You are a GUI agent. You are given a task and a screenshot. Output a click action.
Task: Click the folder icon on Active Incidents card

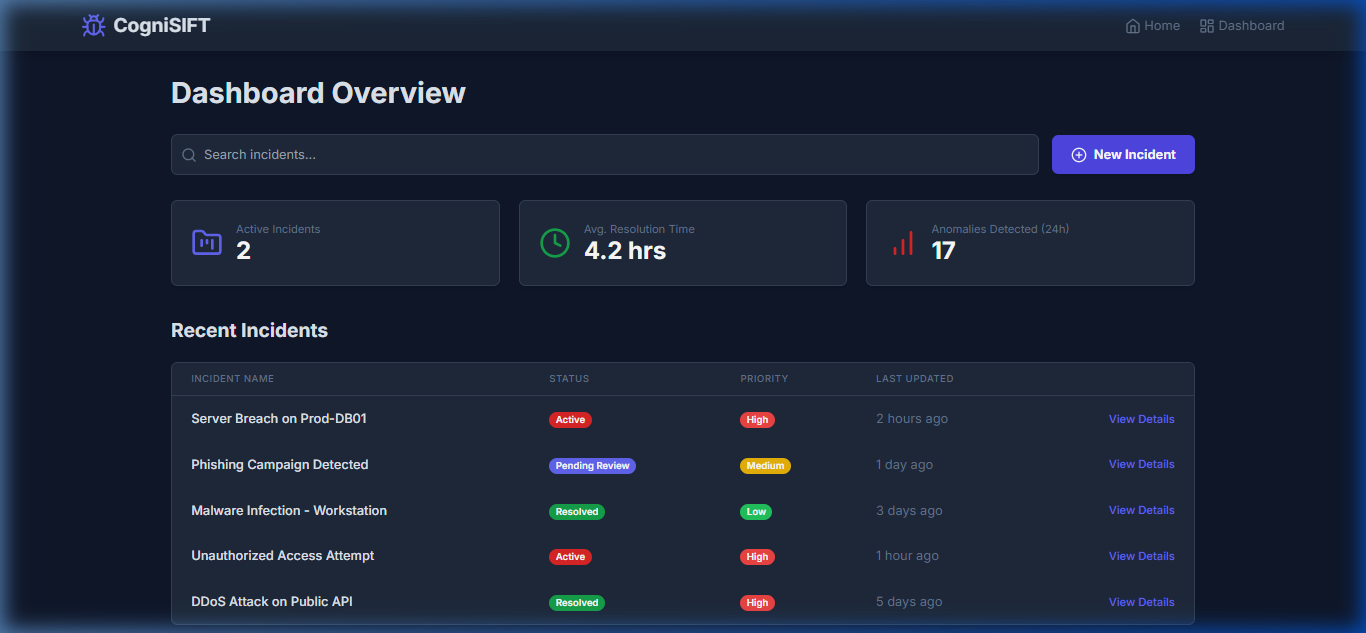pos(207,243)
